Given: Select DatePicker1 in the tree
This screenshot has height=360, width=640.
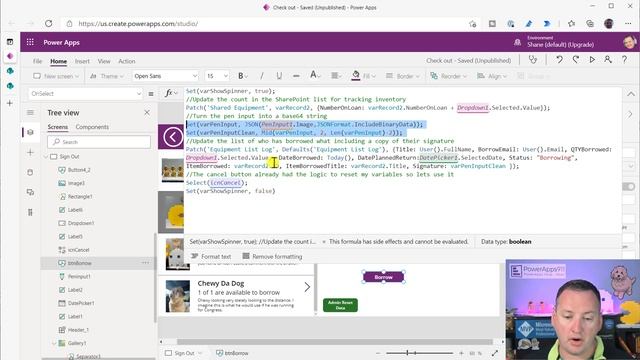Looking at the screenshot, I should [81, 303].
